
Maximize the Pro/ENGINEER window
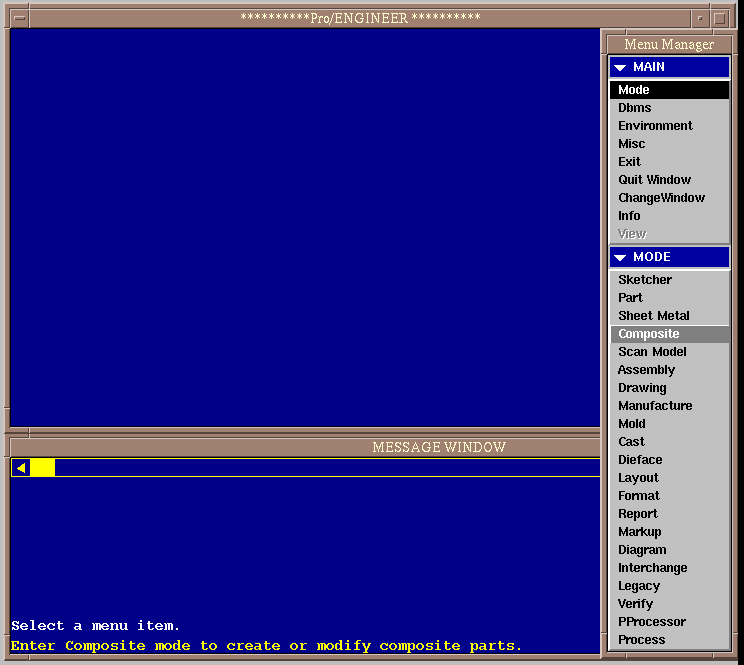(720, 18)
